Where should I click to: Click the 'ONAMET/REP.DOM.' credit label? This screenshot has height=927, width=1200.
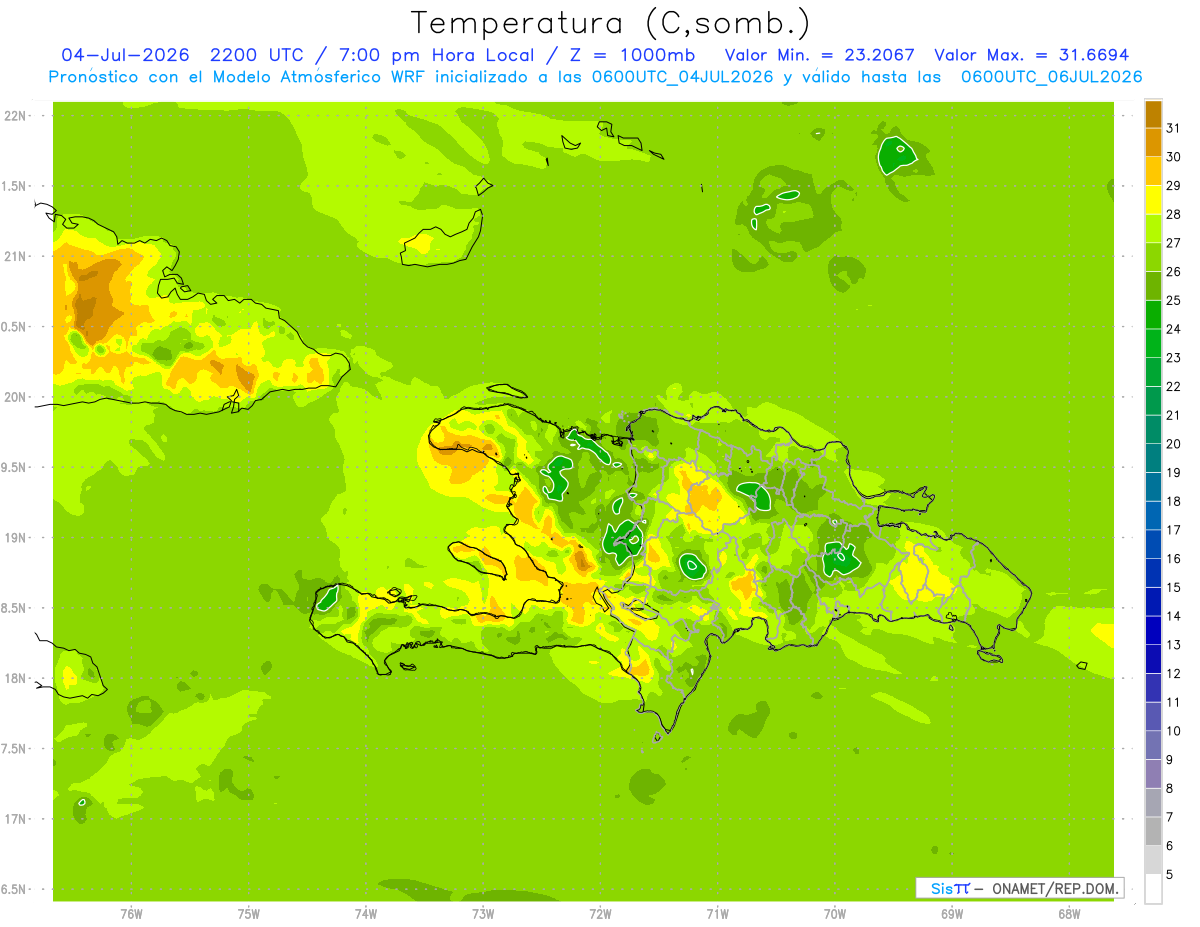[1055, 888]
